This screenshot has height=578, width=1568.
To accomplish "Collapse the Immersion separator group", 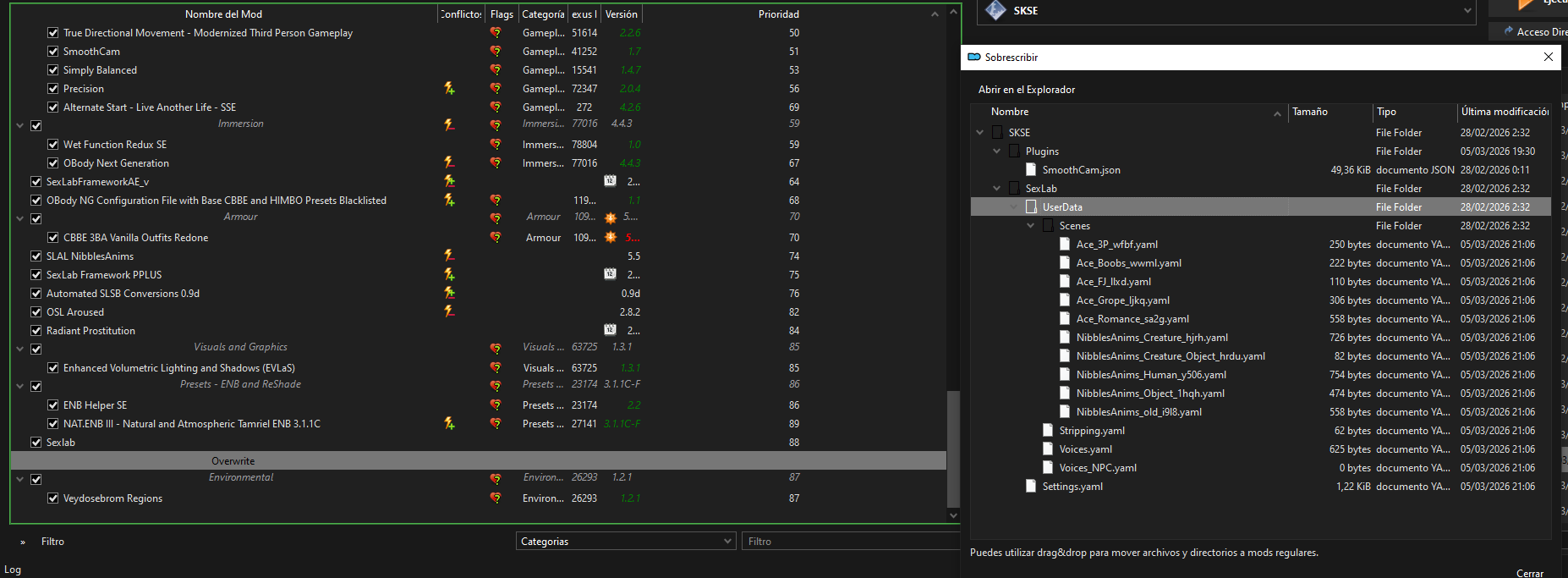I will [x=19, y=125].
